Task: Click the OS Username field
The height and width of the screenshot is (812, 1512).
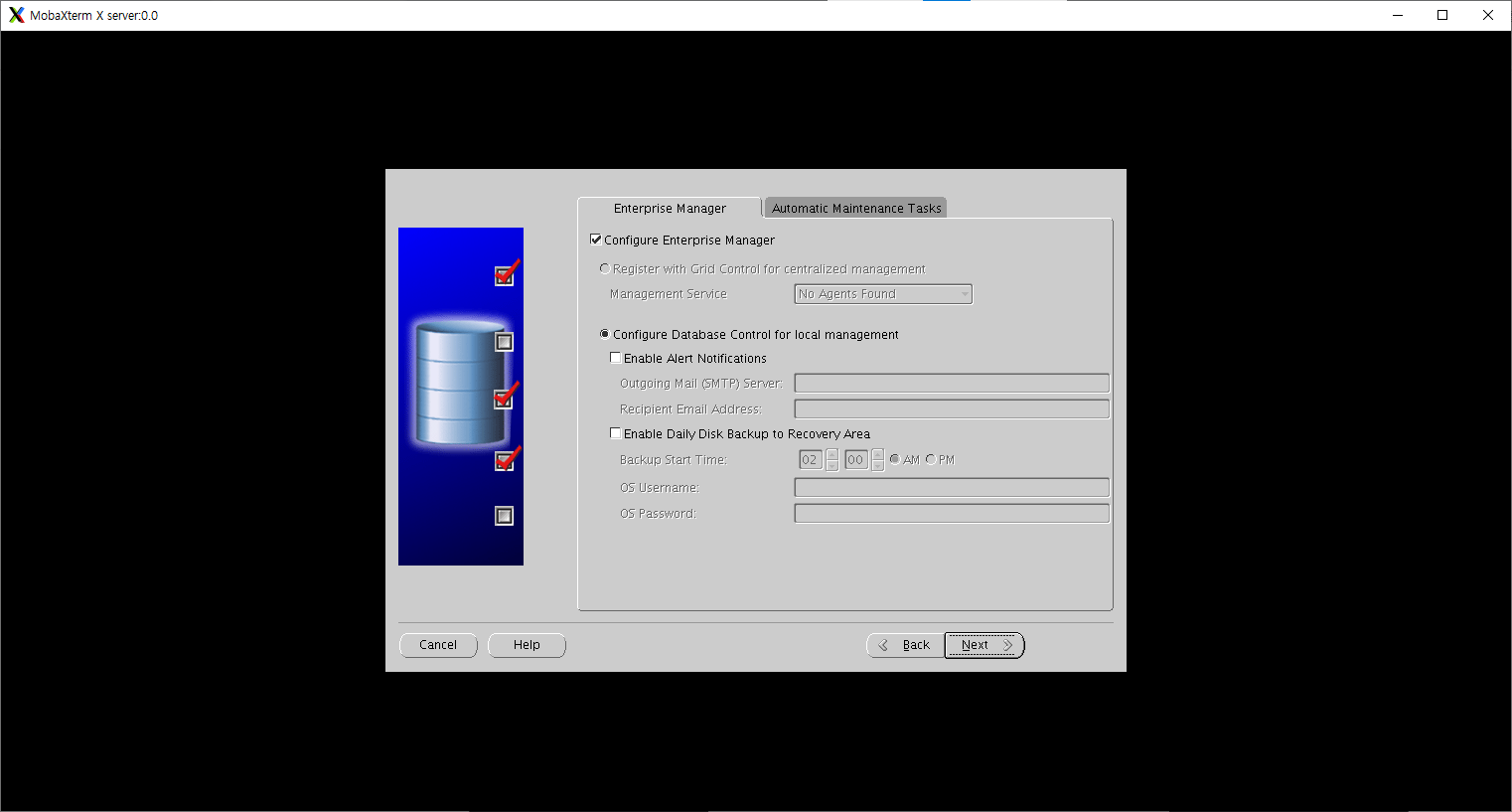Action: [952, 487]
